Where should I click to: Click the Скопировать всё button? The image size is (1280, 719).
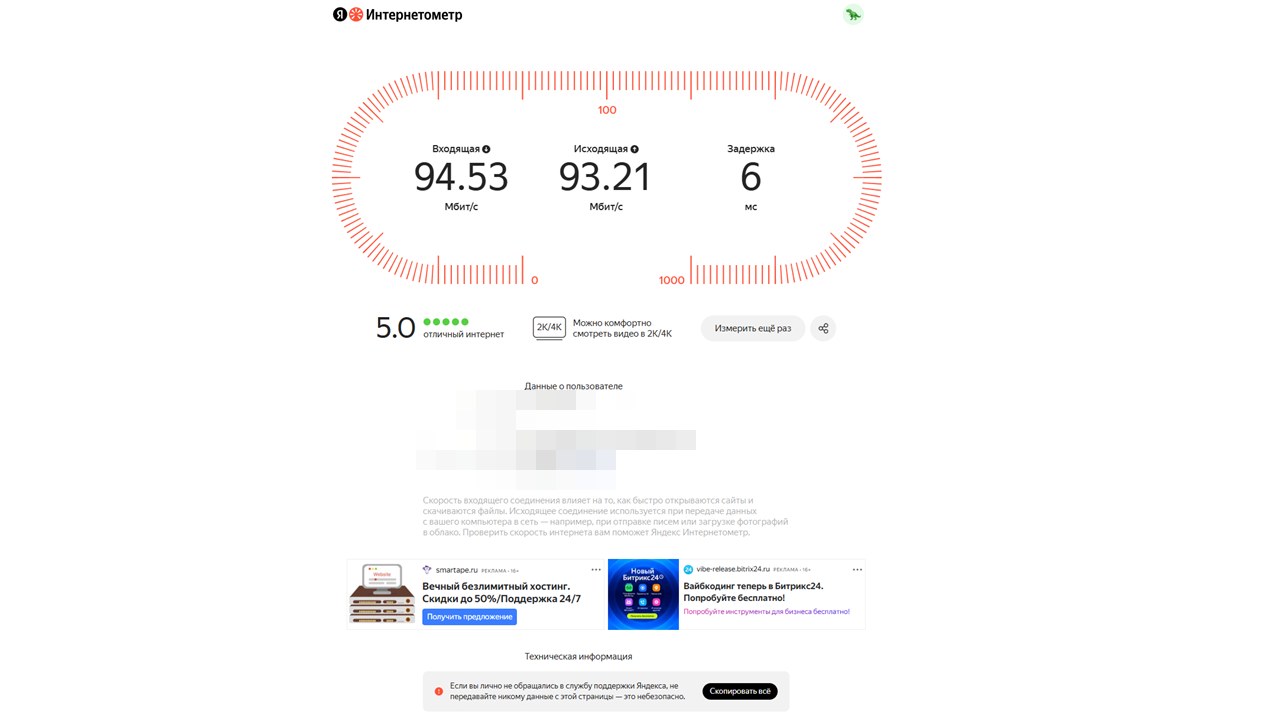click(740, 691)
